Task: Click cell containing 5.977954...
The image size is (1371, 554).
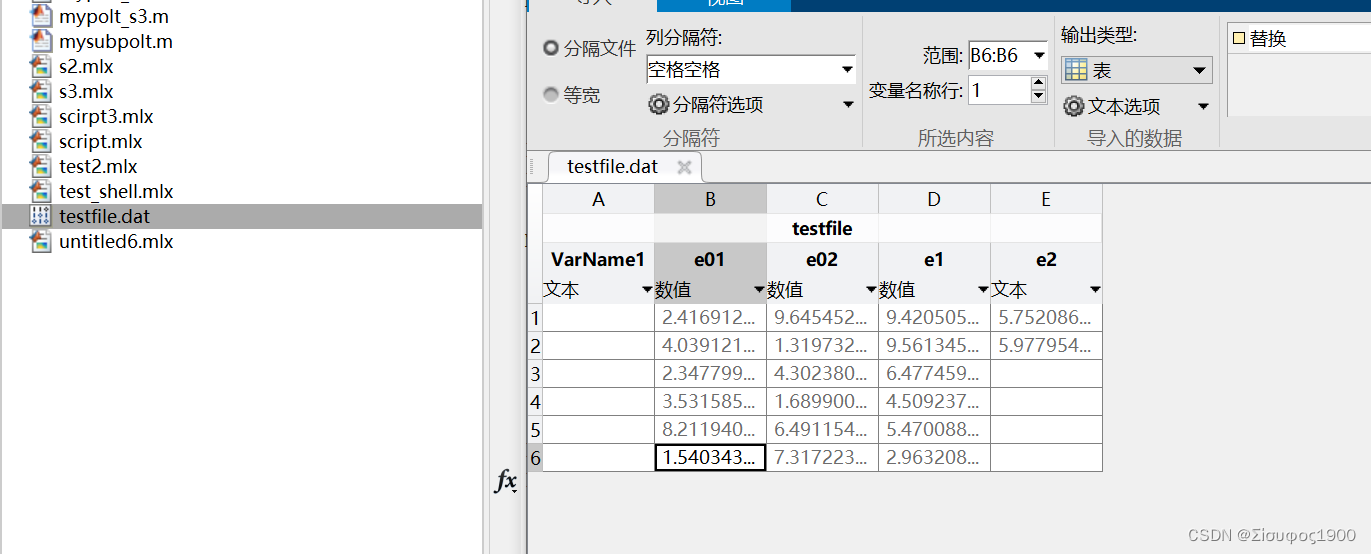Action: [1046, 346]
